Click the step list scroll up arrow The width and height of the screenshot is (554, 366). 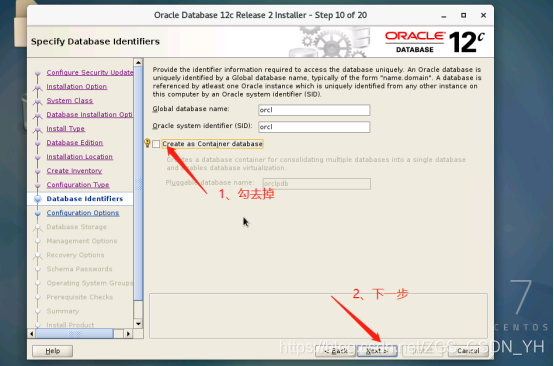click(x=138, y=63)
